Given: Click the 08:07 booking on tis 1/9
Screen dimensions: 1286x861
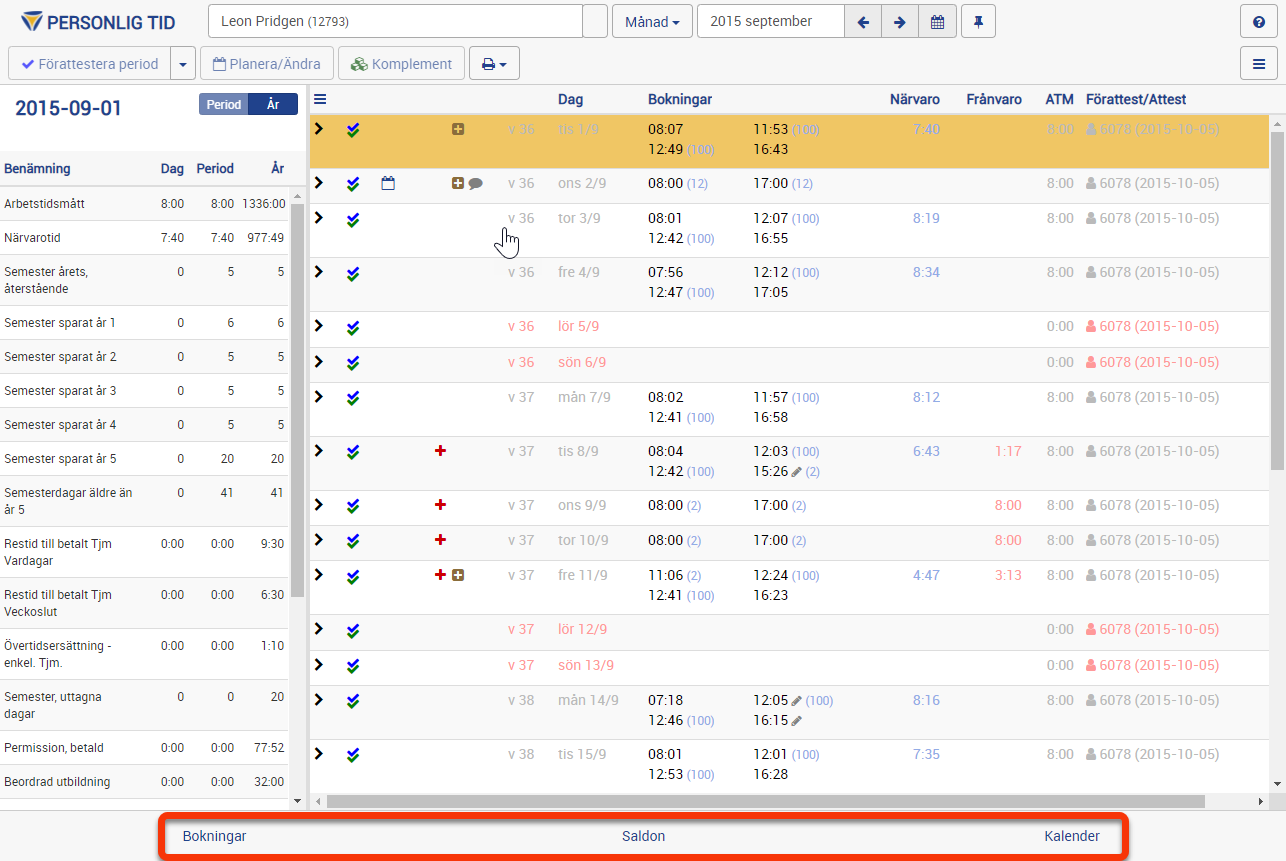Looking at the screenshot, I should click(666, 129).
